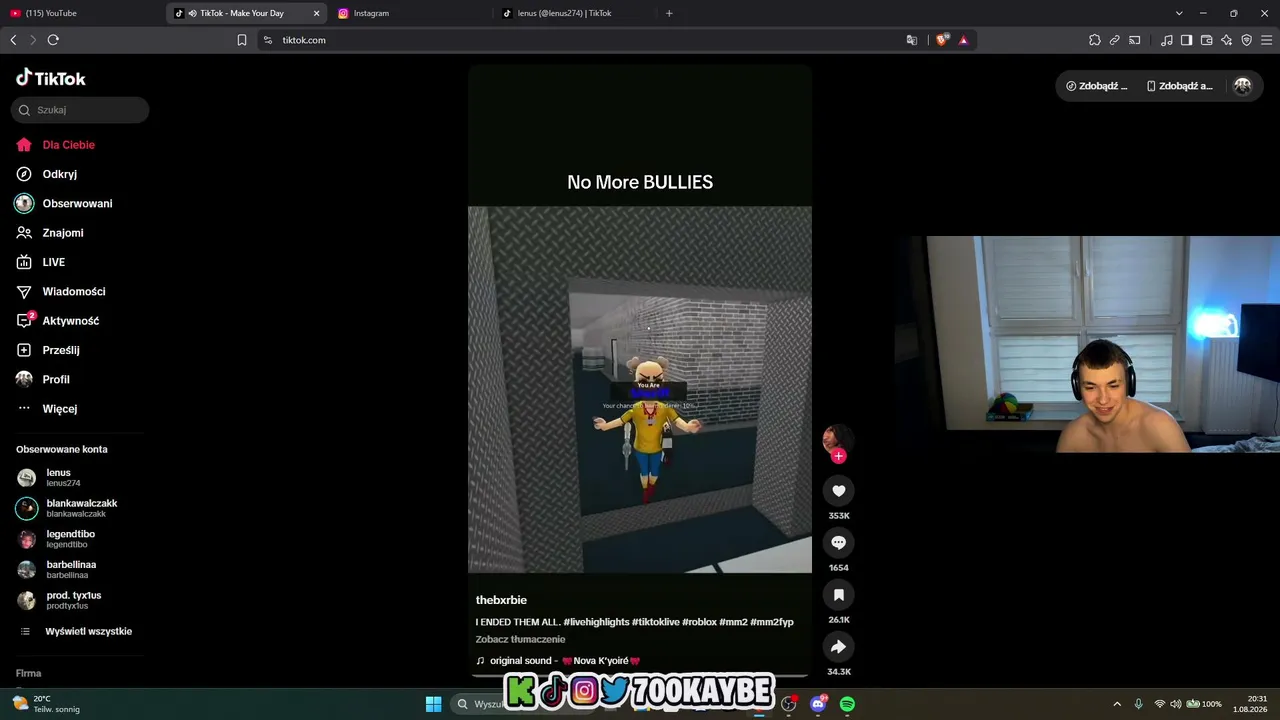Share the video with the arrow icon
1280x720 pixels.
[839, 646]
